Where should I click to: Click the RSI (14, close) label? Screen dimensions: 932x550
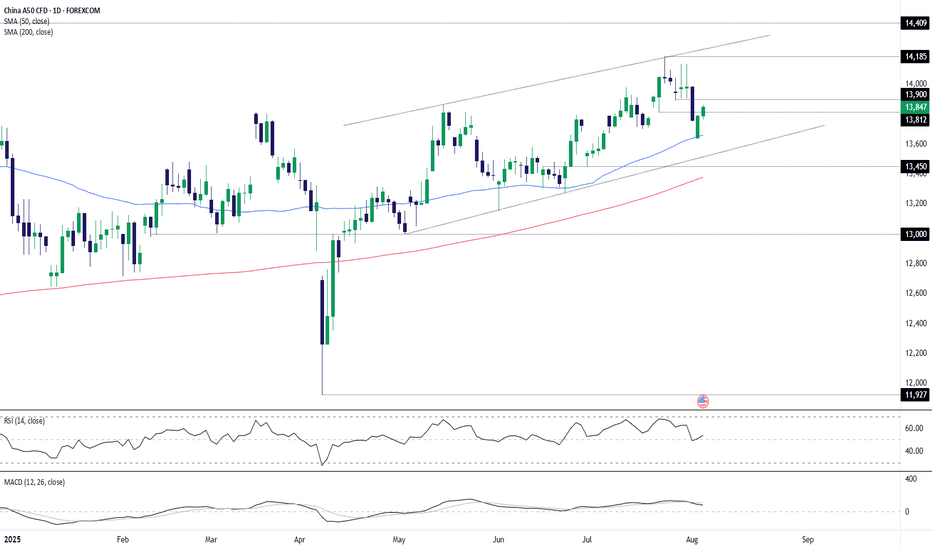24,421
